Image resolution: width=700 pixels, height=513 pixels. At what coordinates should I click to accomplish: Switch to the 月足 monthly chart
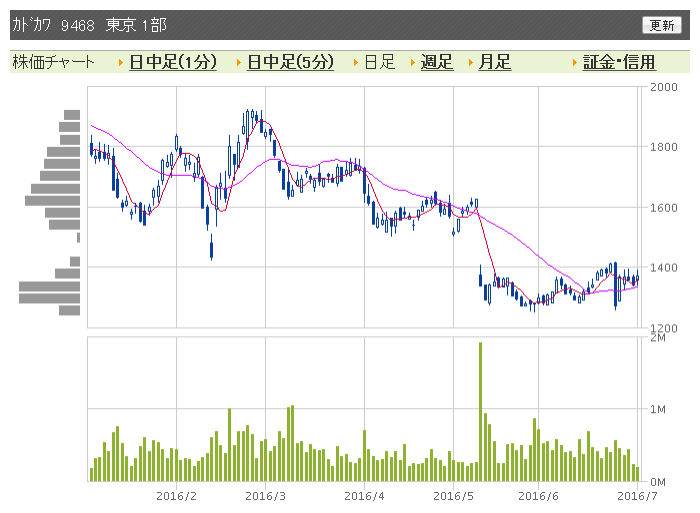(494, 62)
